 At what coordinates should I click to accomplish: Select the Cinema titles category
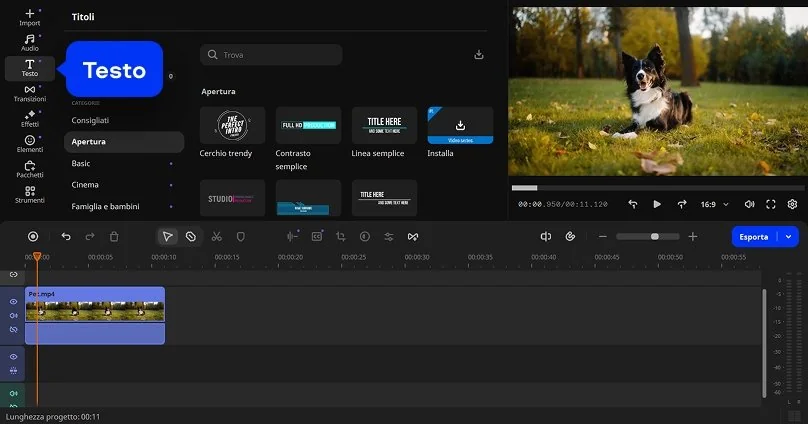pos(85,185)
